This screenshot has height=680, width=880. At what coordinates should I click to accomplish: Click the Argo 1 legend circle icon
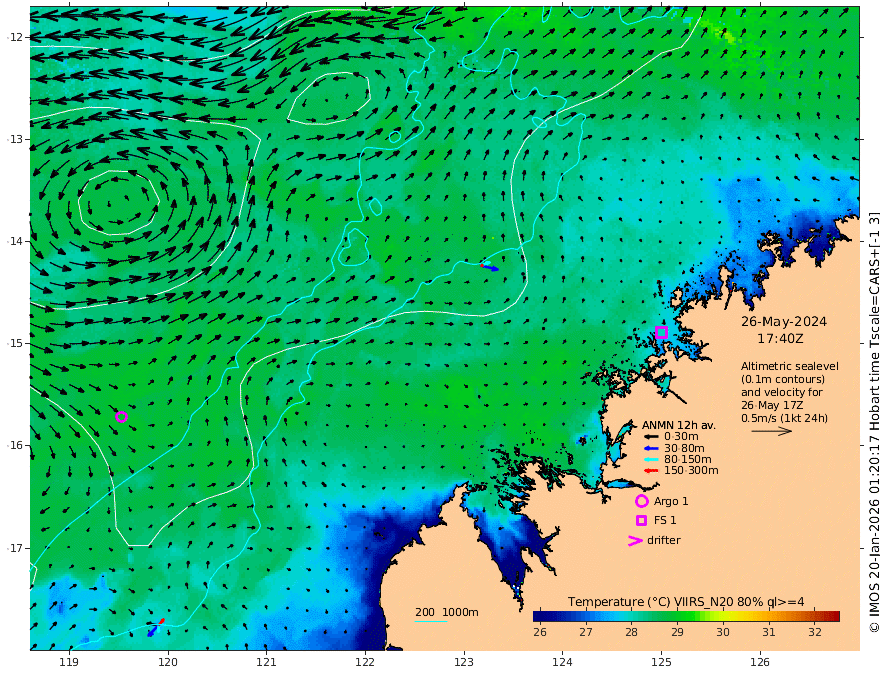[x=641, y=501]
